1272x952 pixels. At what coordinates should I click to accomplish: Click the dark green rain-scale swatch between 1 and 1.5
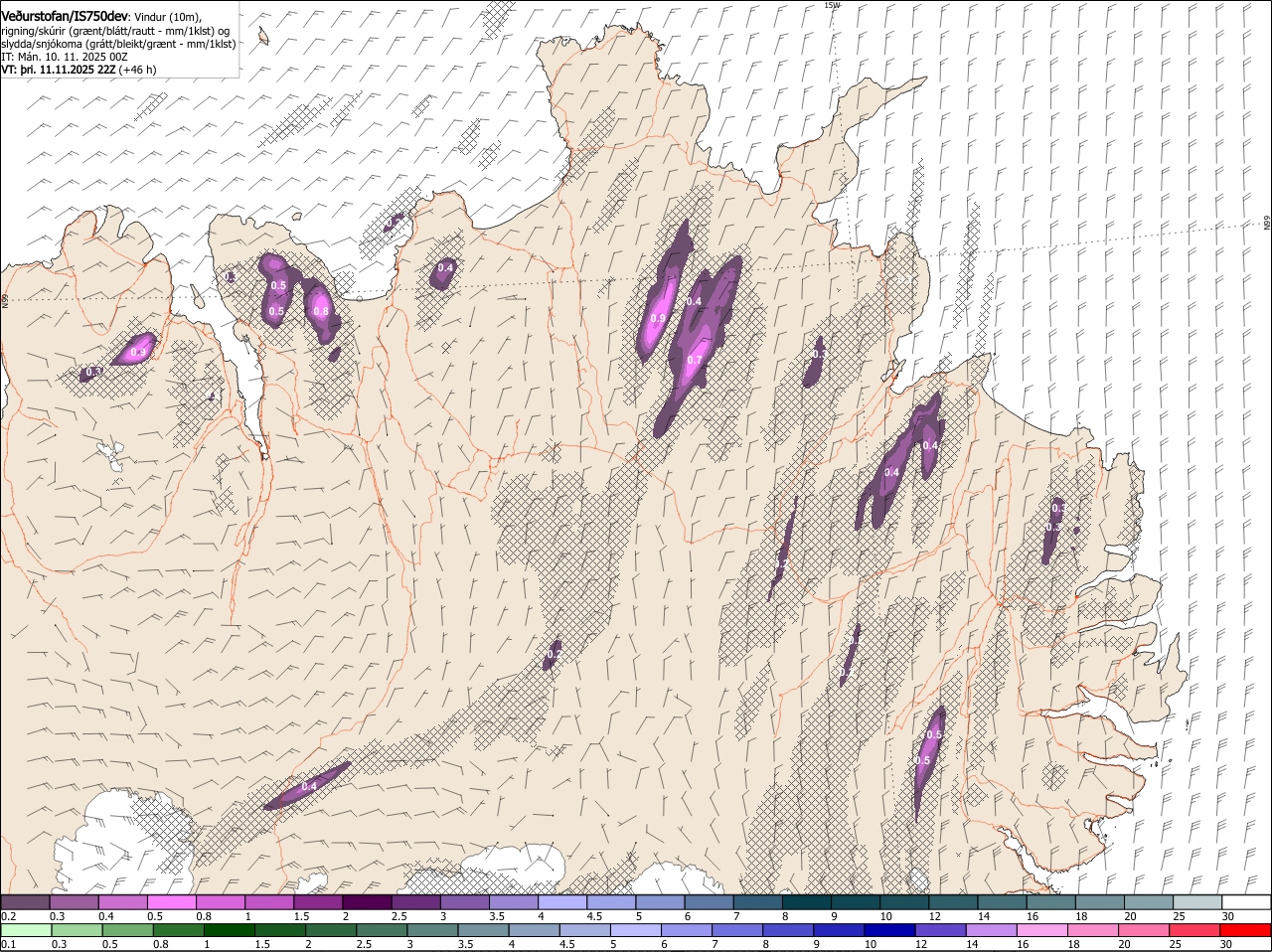click(230, 930)
